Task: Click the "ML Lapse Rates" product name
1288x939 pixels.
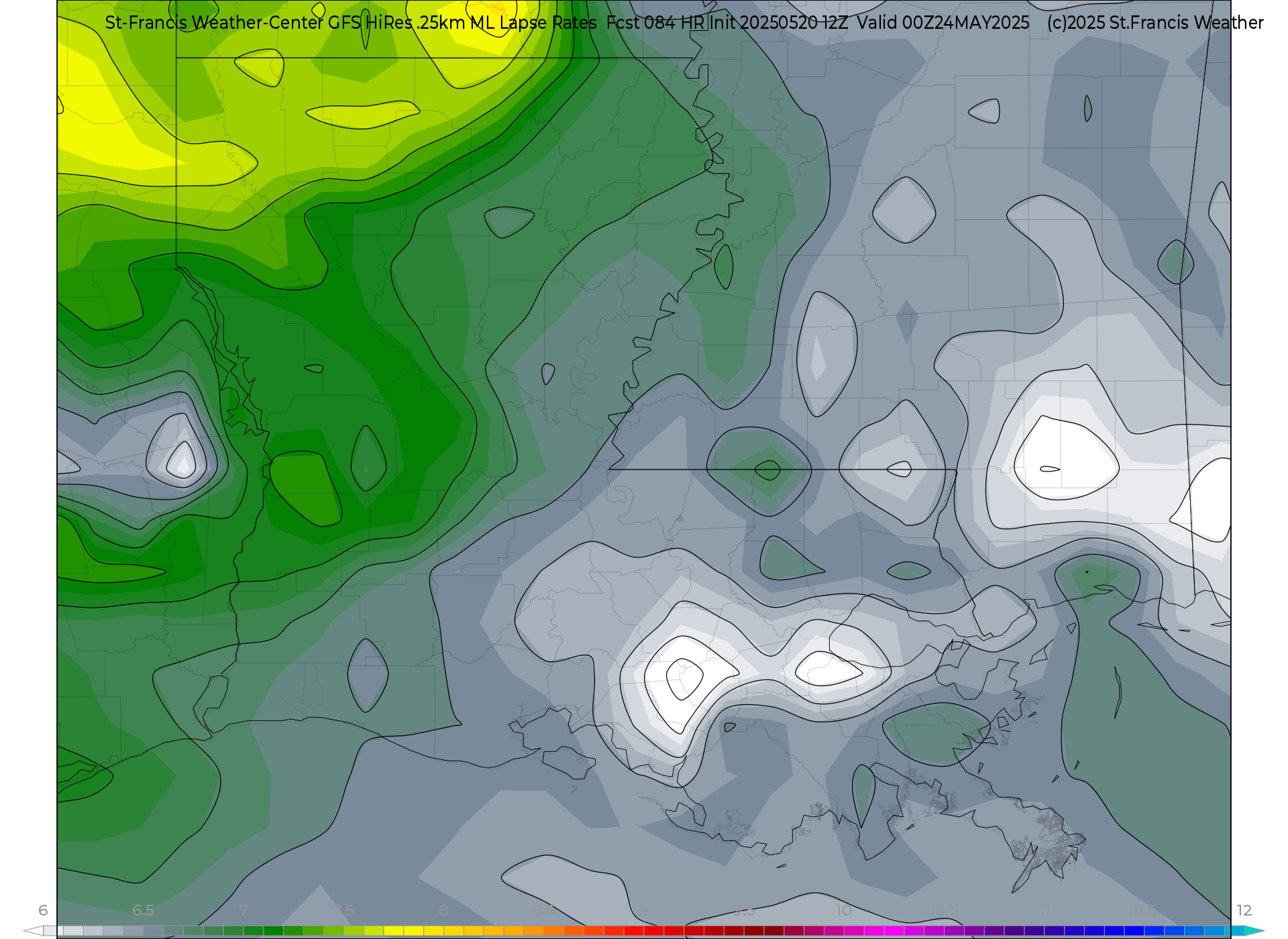Action: [x=533, y=23]
